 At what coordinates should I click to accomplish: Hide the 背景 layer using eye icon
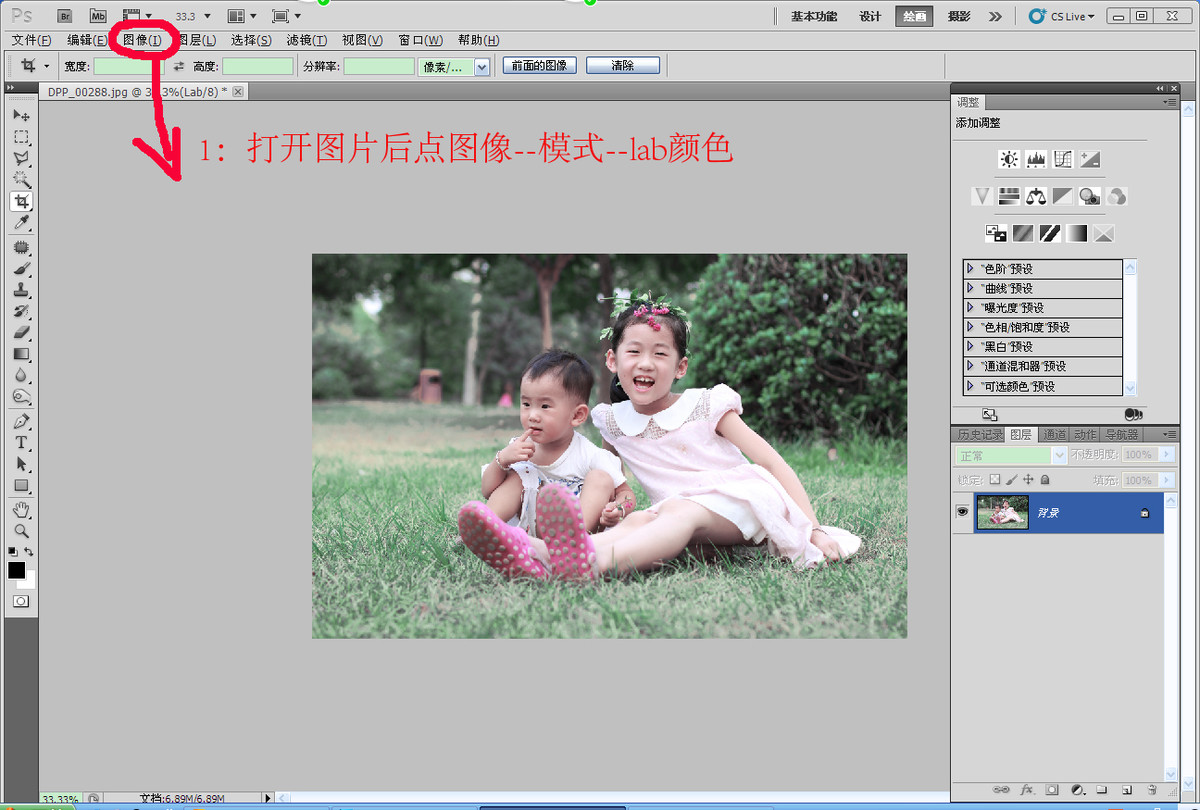pyautogui.click(x=963, y=512)
